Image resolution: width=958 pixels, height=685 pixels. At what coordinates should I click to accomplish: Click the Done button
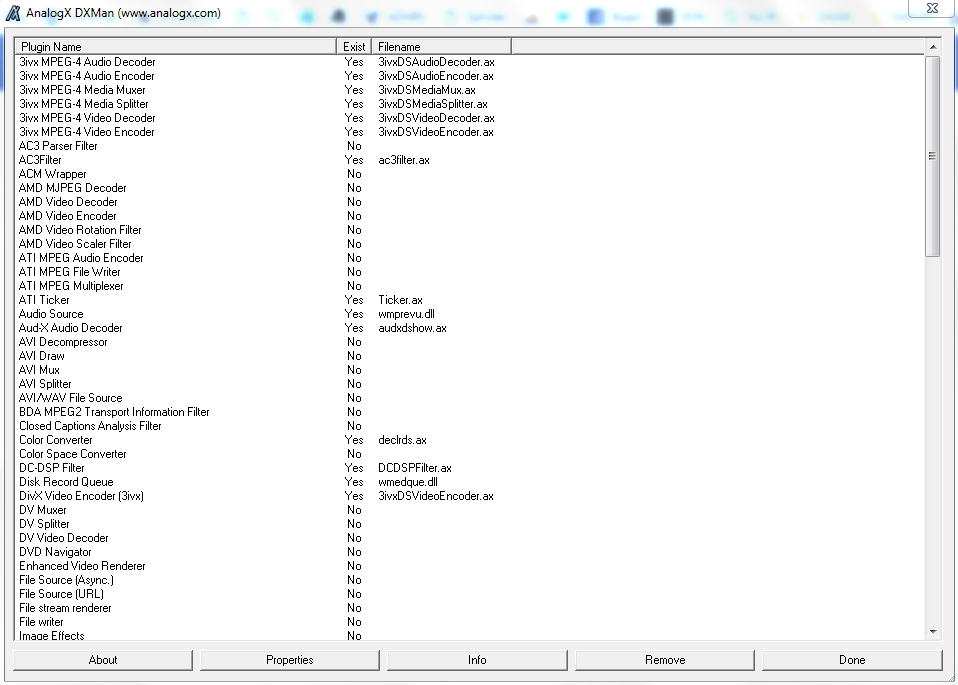(852, 660)
